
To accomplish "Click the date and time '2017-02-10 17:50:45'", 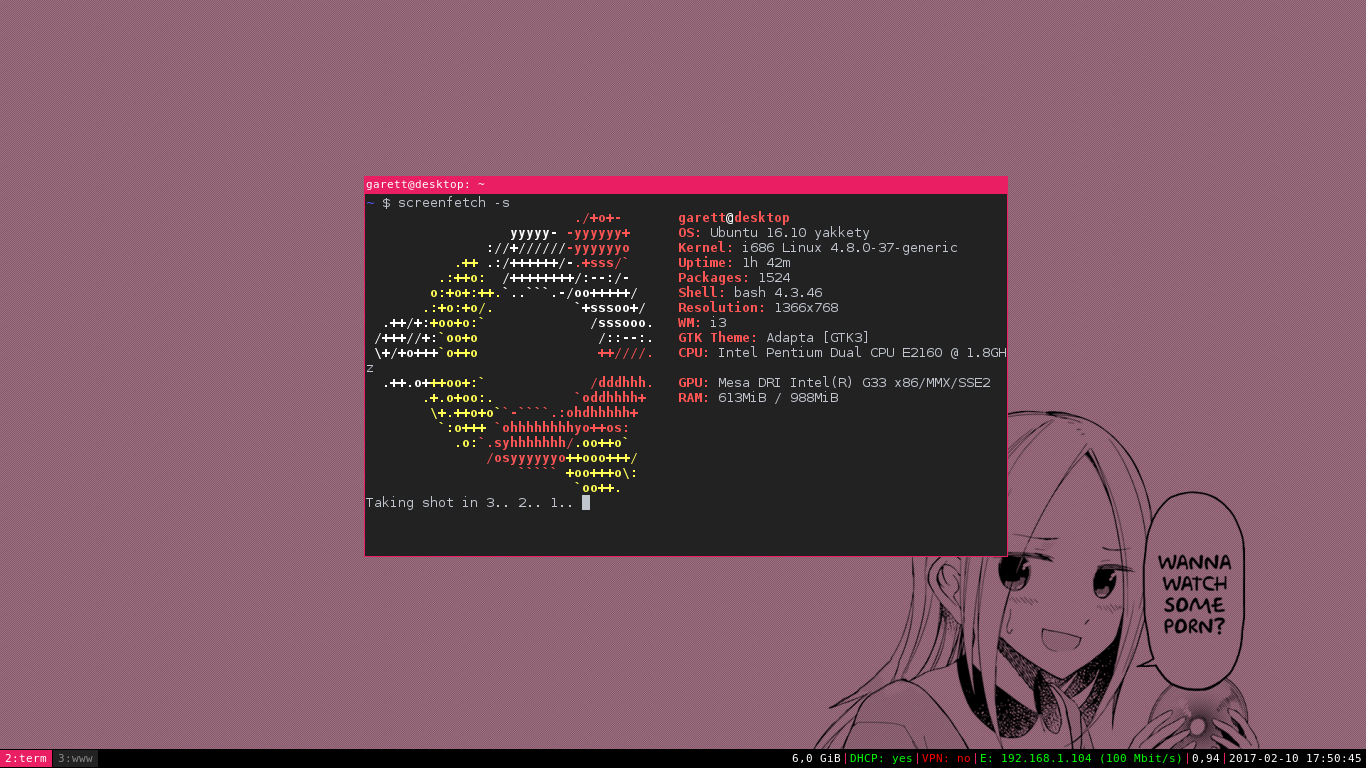I will 1295,758.
